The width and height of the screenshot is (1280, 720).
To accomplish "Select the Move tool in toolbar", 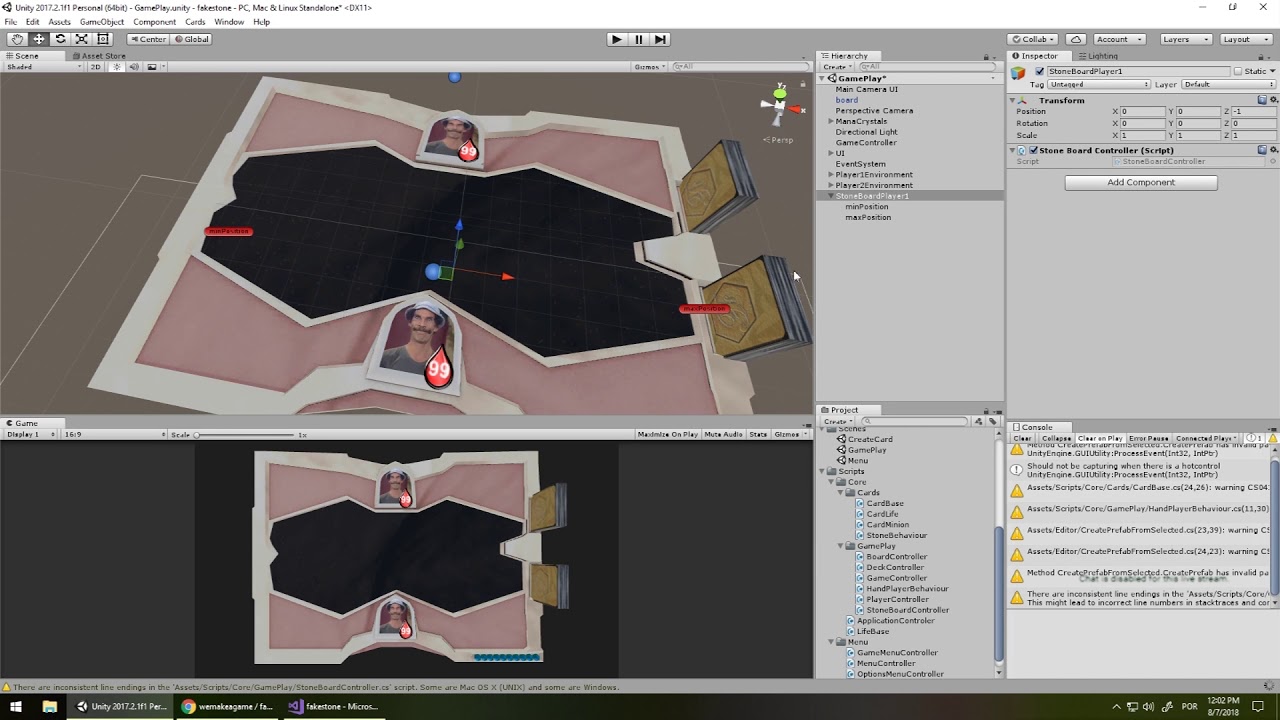I will coord(39,39).
